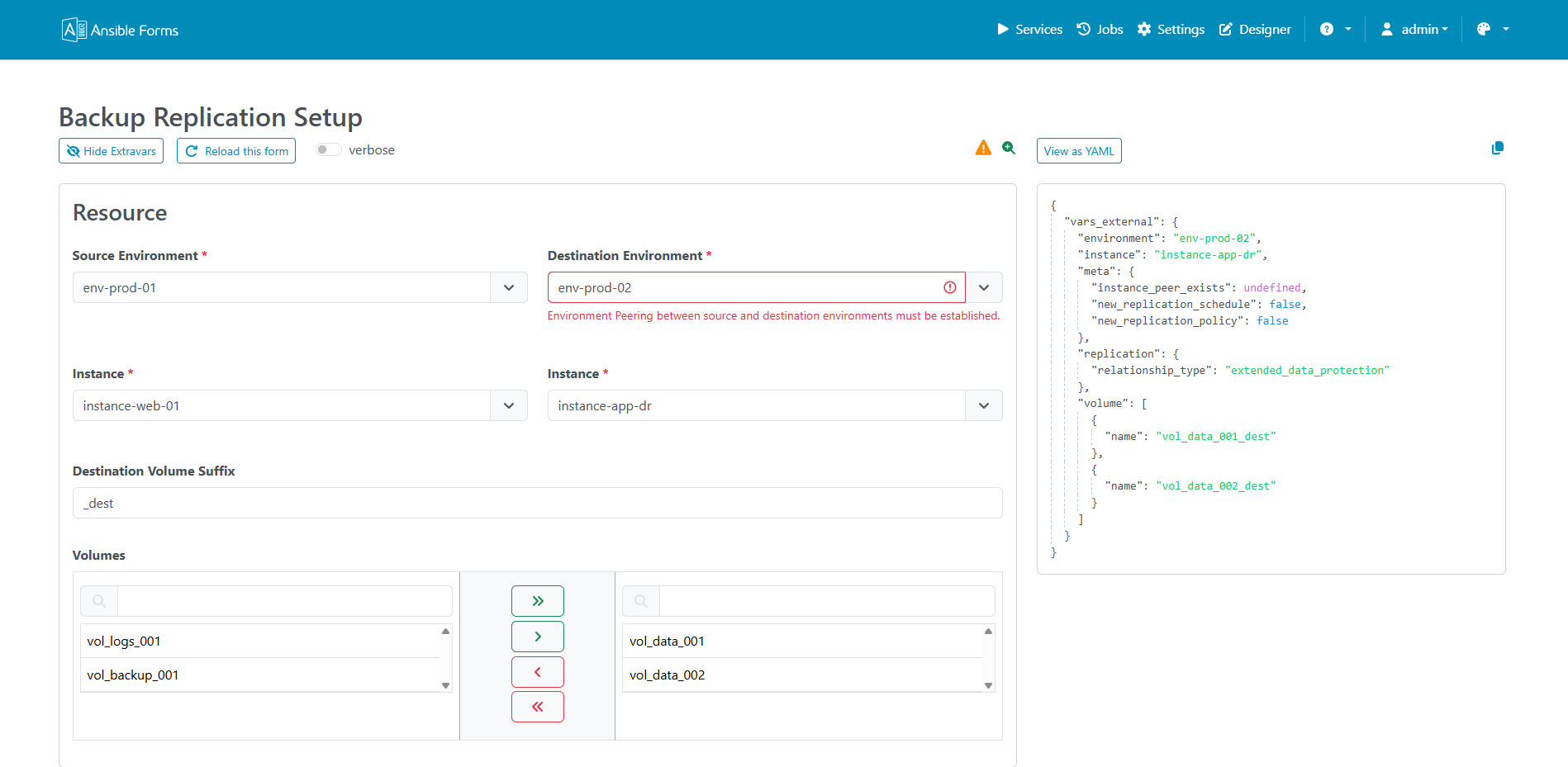
Task: Click the double left-arrow to remove all volumes
Action: pyautogui.click(x=537, y=707)
